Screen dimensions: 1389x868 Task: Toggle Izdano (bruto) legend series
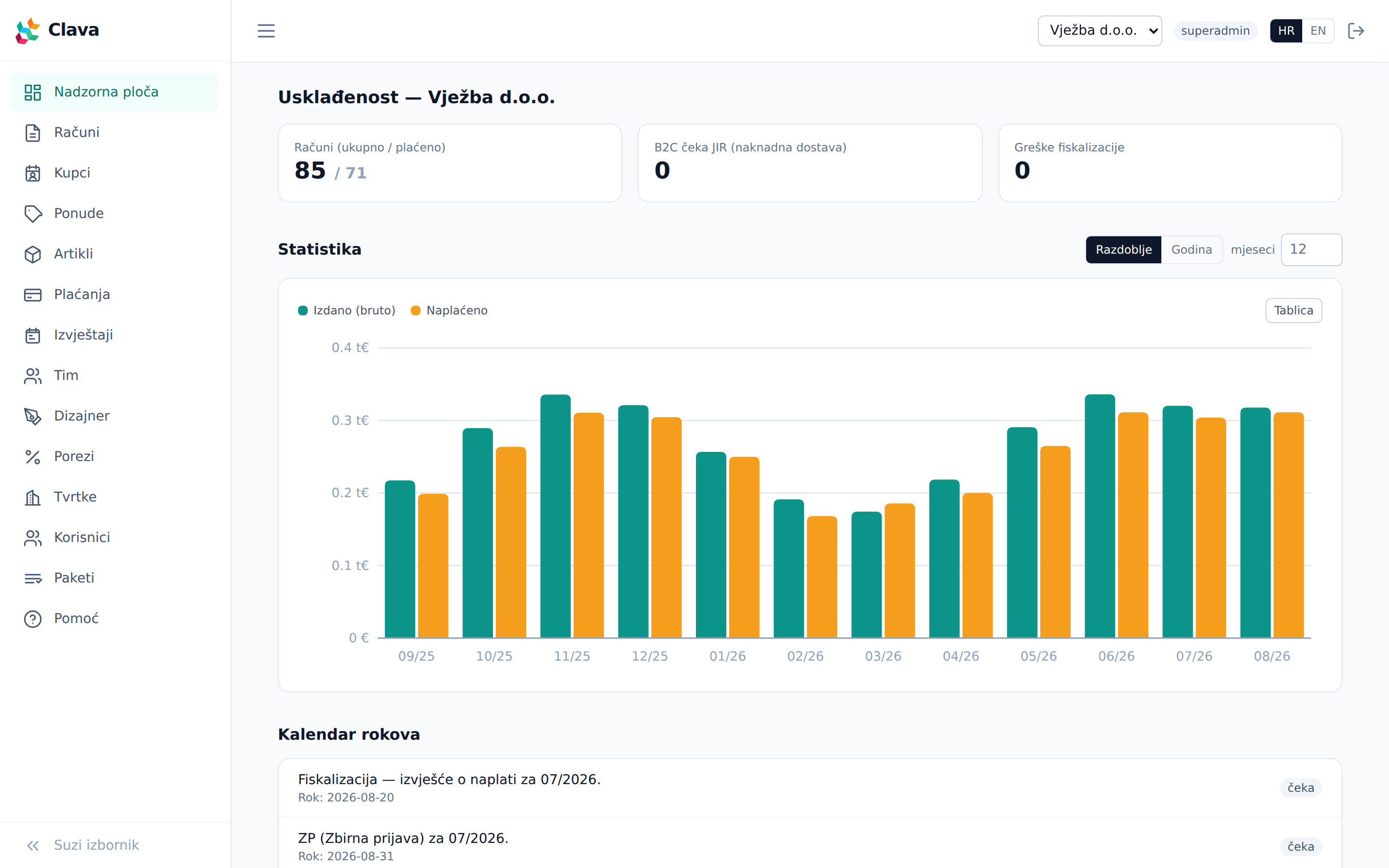[x=347, y=311]
